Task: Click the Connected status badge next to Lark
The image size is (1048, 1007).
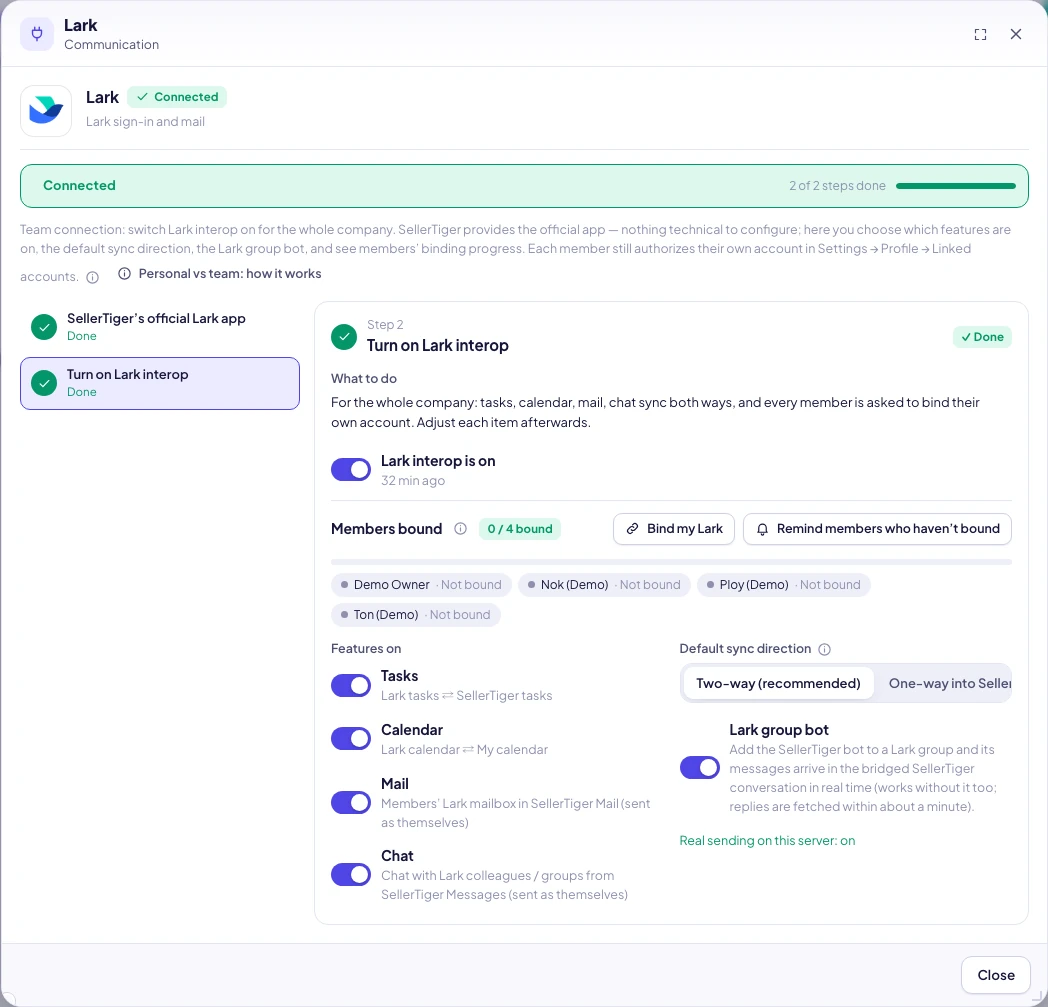Action: click(x=177, y=97)
